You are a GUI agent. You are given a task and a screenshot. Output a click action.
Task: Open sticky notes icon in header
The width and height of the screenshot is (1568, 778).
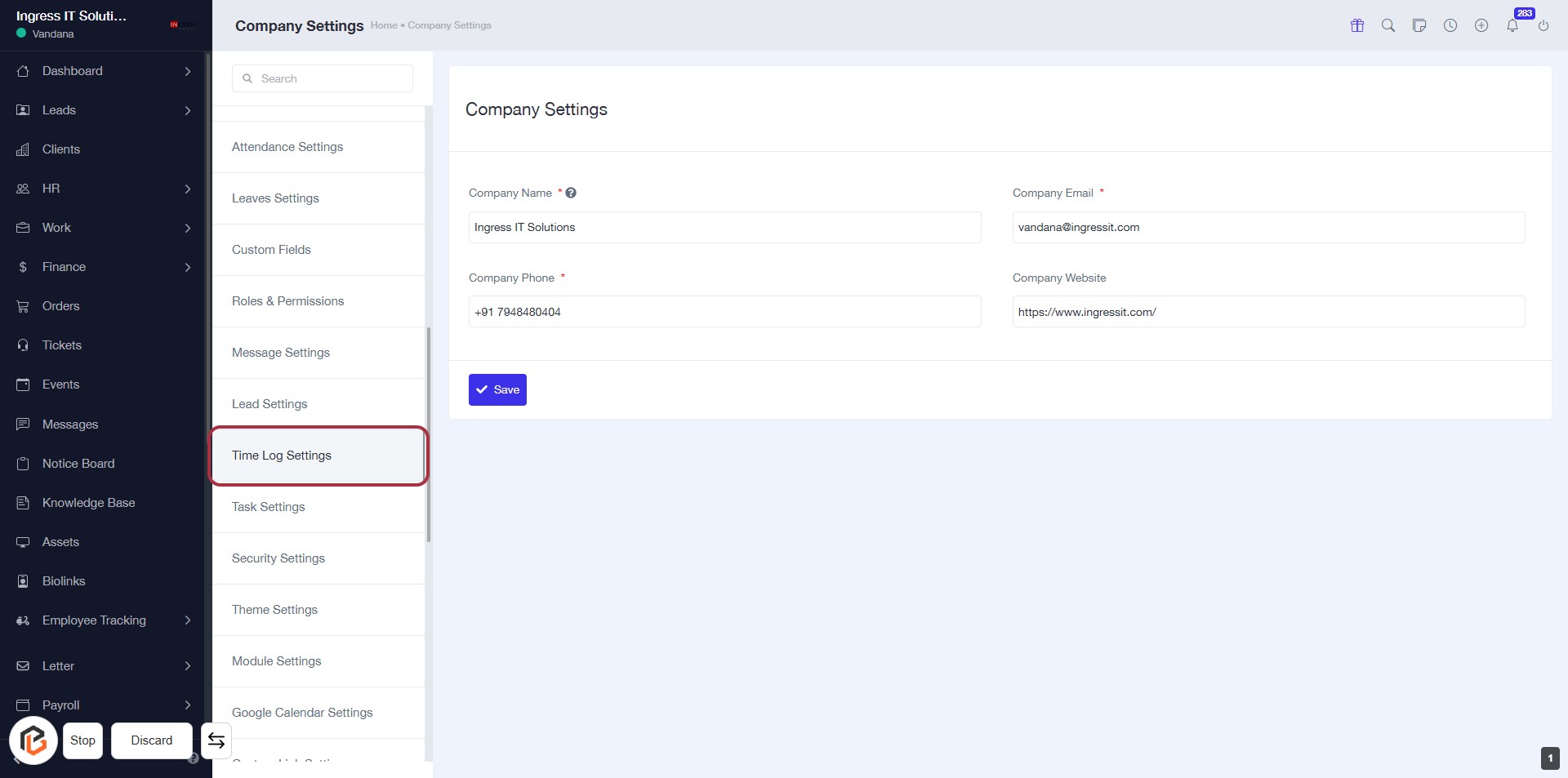pyautogui.click(x=1419, y=25)
